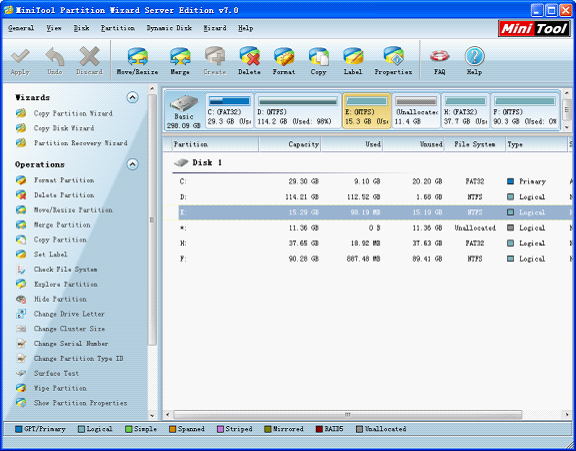Sort by the Partition column header
This screenshot has height=451, width=576.
(x=215, y=144)
